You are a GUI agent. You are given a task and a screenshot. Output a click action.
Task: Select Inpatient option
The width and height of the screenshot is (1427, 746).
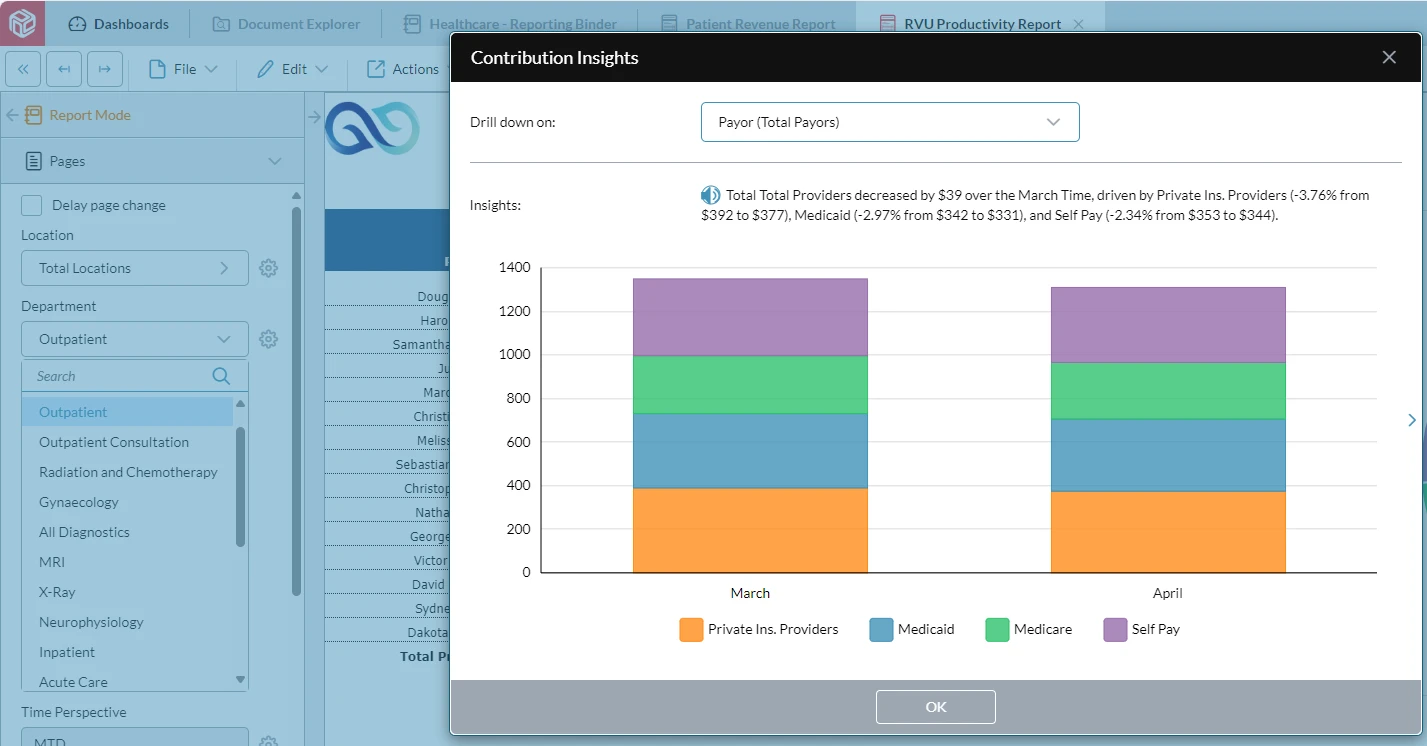pos(127,652)
